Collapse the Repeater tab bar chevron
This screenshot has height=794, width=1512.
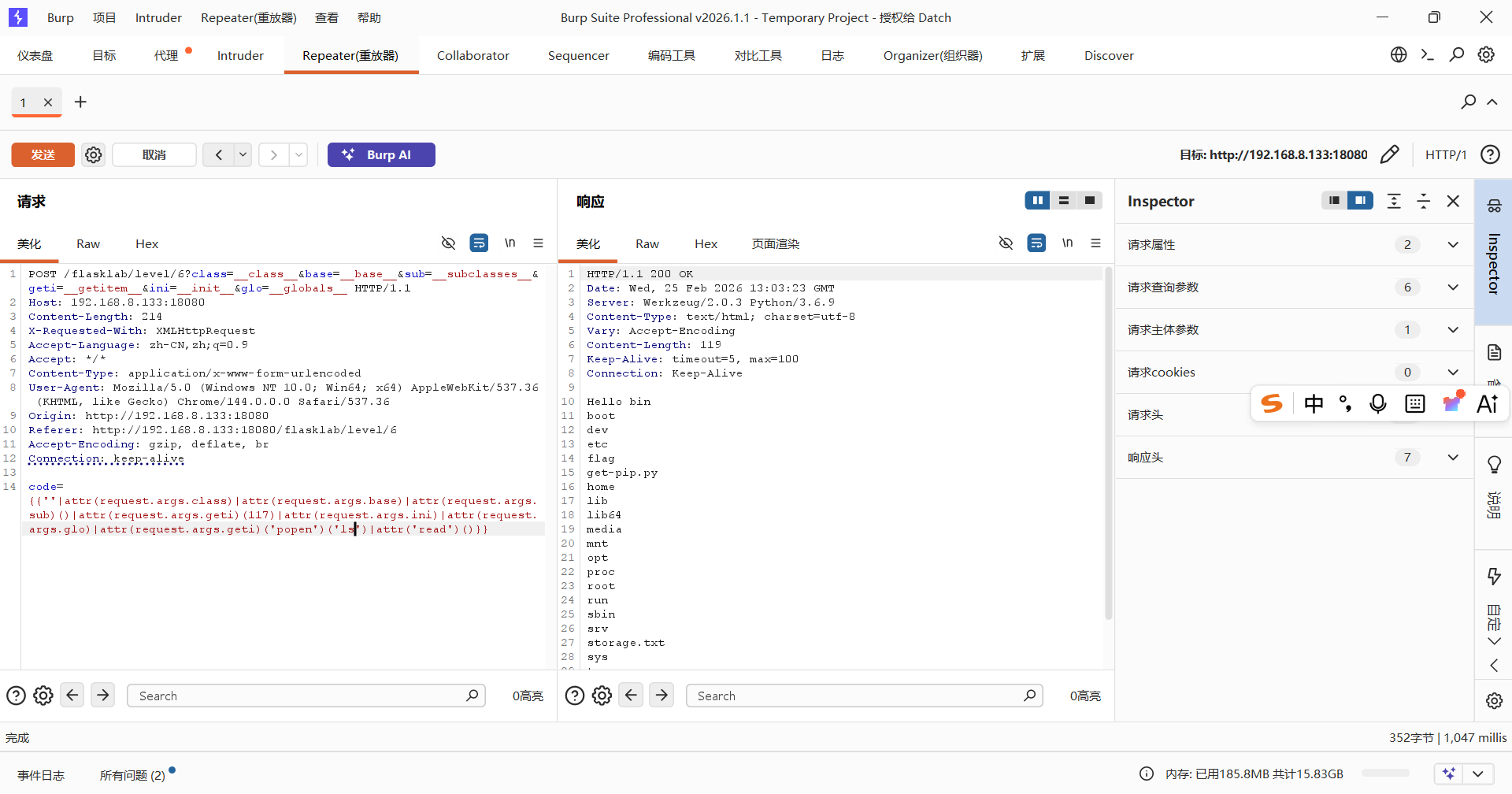[1492, 102]
